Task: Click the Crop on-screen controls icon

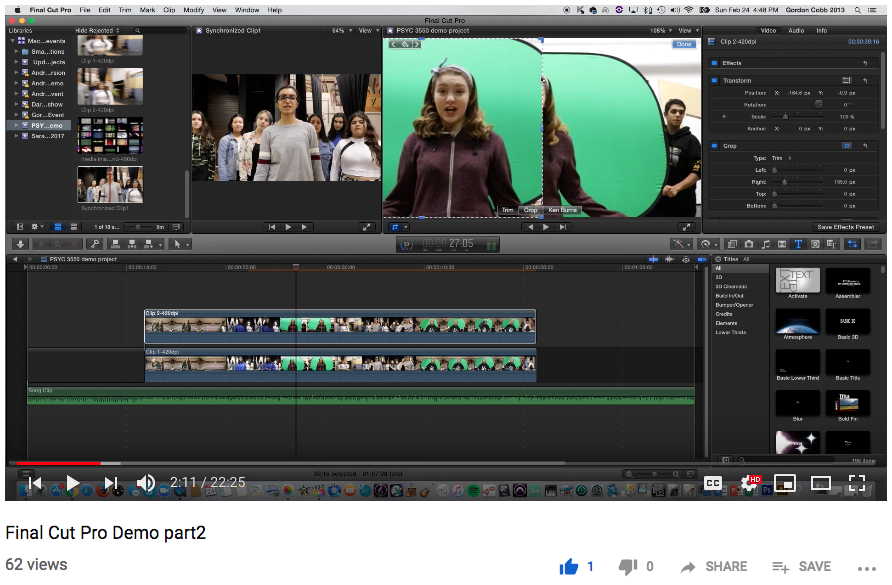Action: coord(846,146)
